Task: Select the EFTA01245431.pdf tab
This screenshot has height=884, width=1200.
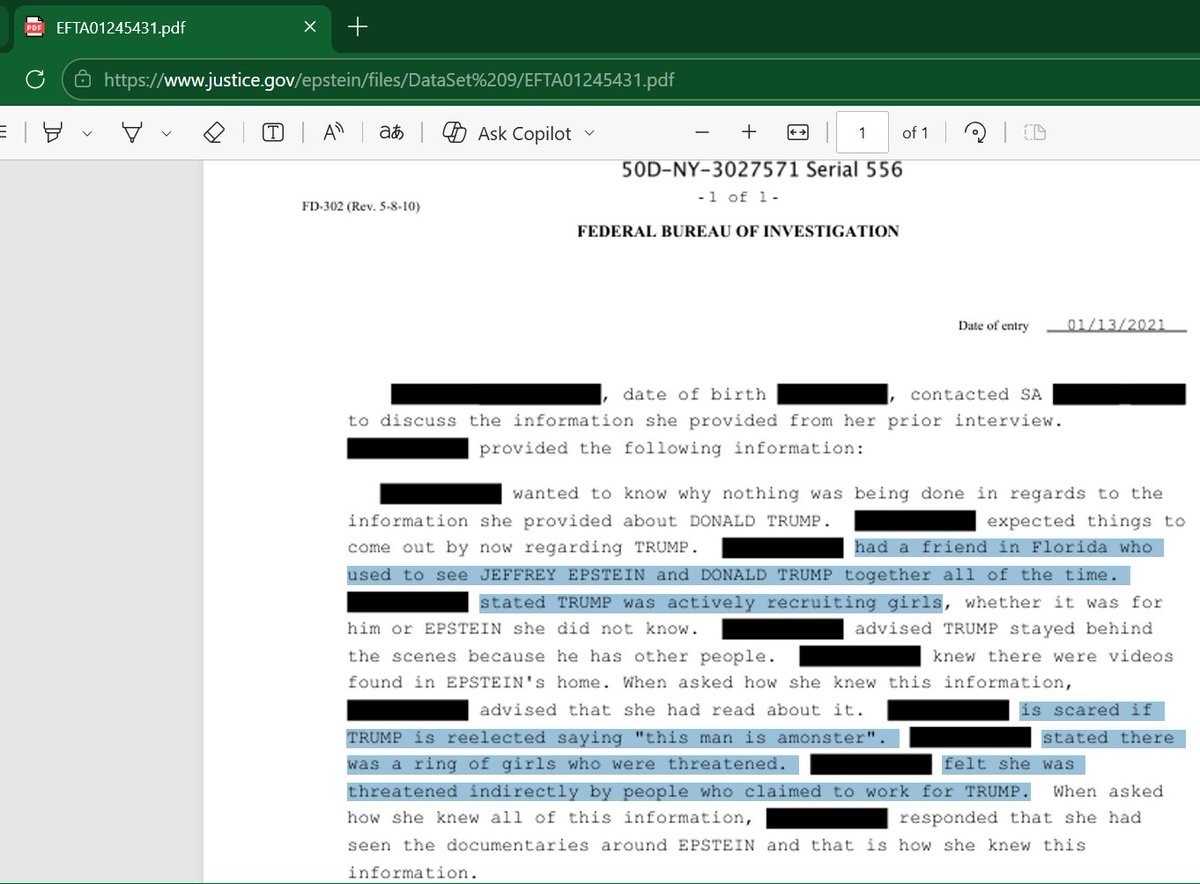Action: click(x=173, y=27)
